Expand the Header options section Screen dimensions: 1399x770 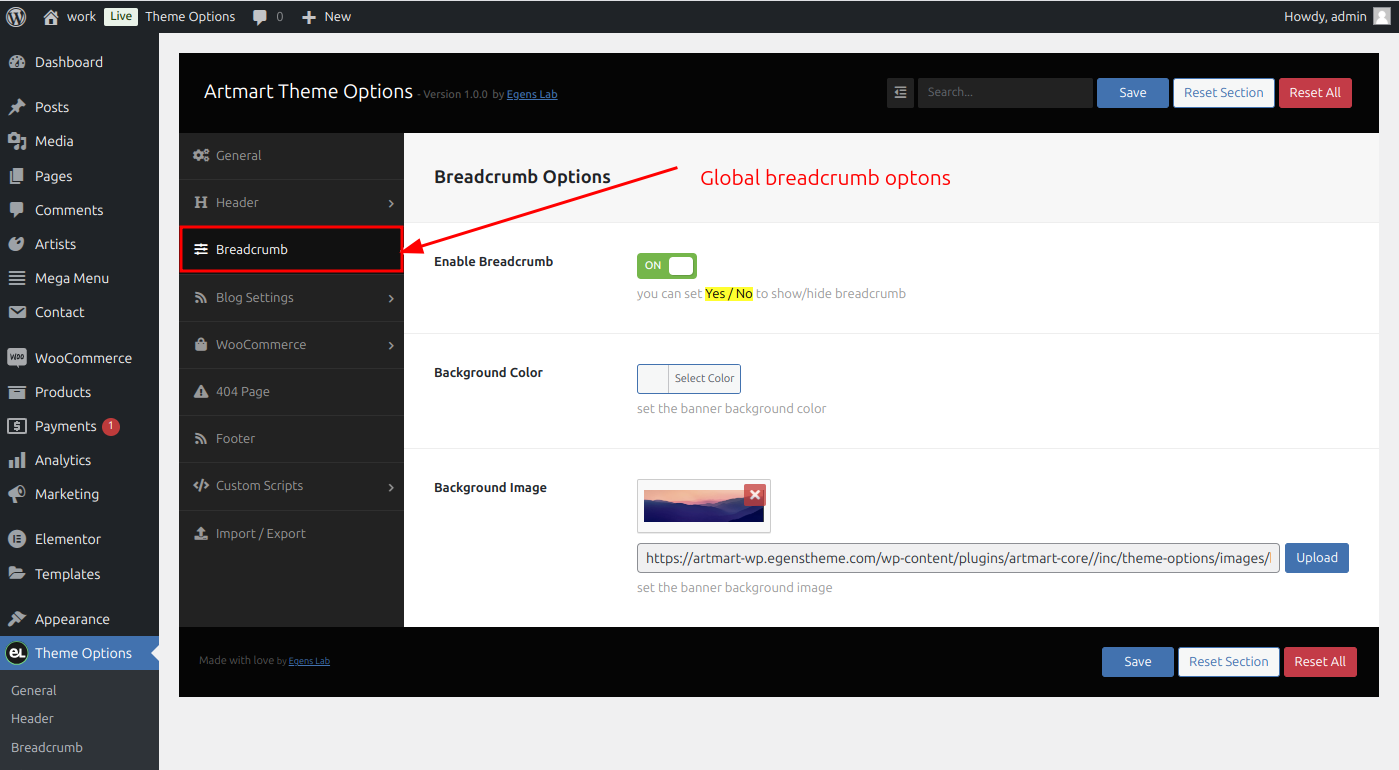coord(292,203)
